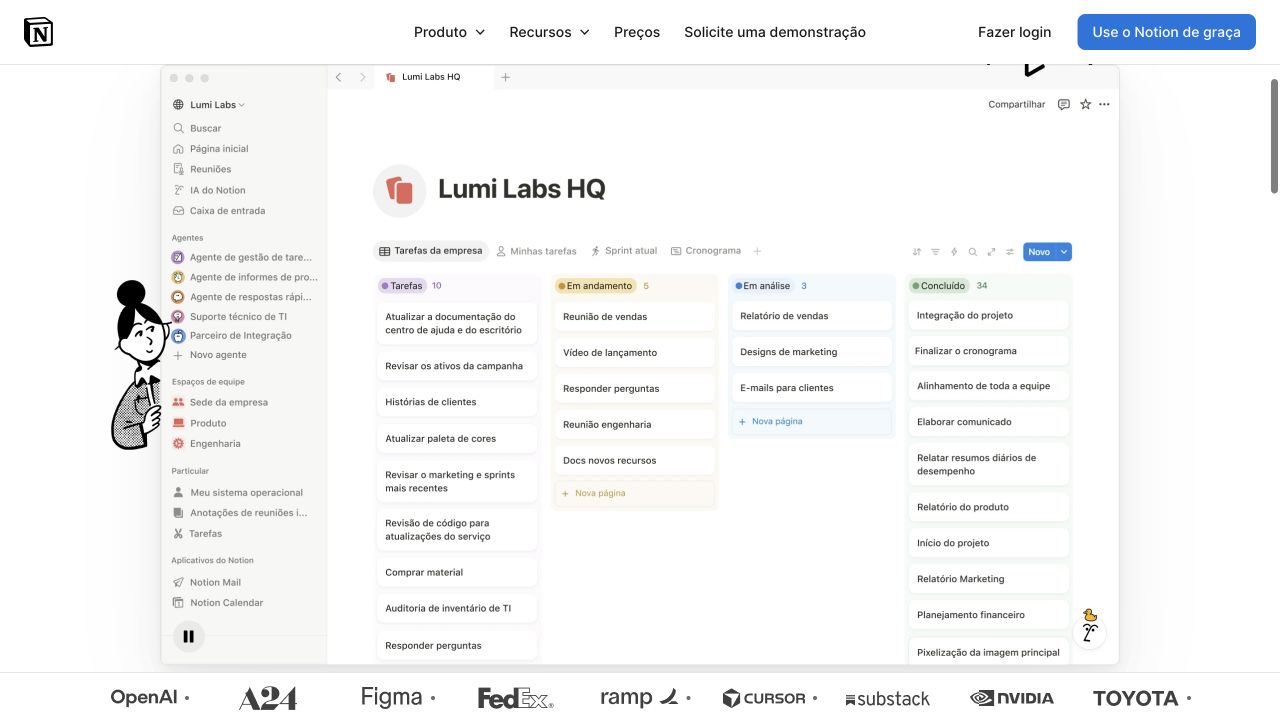The height and width of the screenshot is (720, 1280).
Task: Open the three-dot page menu
Action: tap(1104, 104)
